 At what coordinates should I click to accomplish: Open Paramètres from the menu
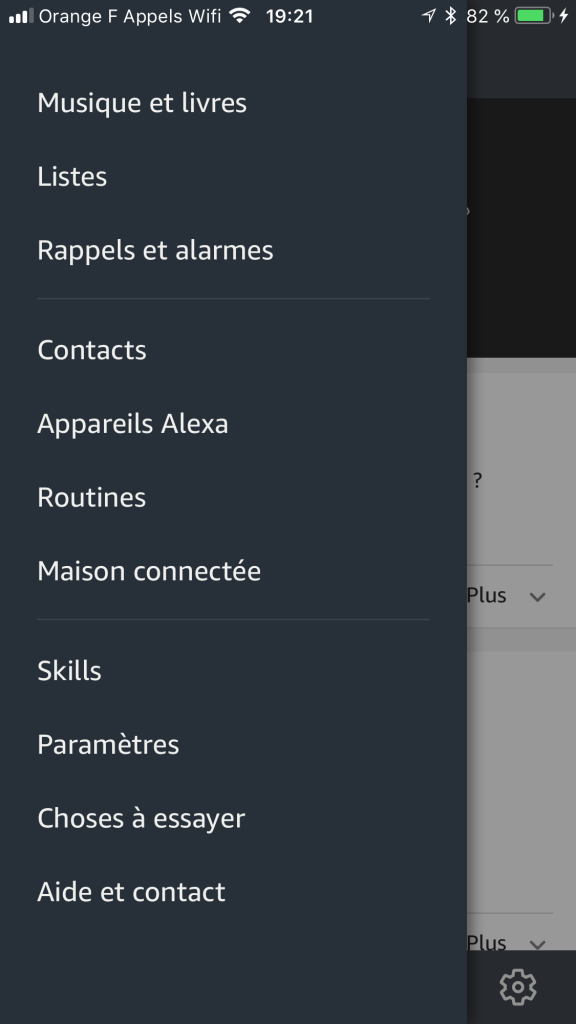pyautogui.click(x=108, y=744)
